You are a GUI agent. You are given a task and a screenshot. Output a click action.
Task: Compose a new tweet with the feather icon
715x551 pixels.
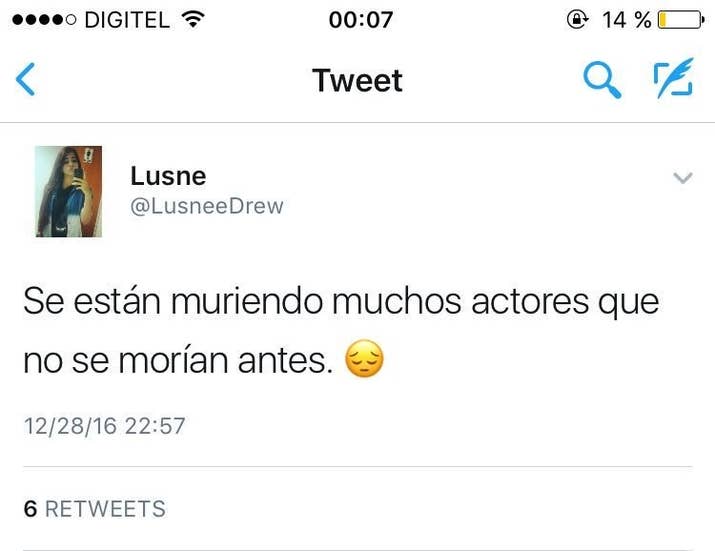pos(674,78)
